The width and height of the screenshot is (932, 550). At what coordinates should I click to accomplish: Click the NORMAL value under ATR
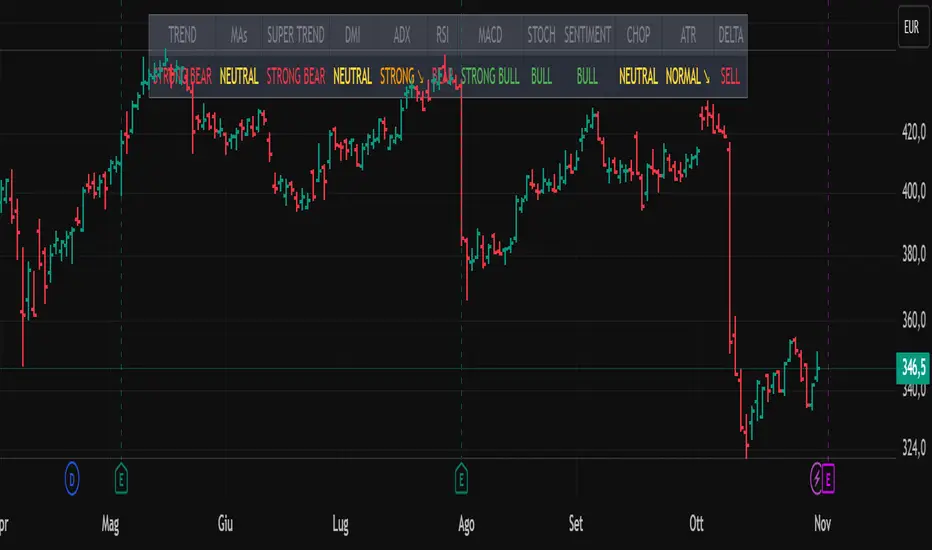click(687, 76)
